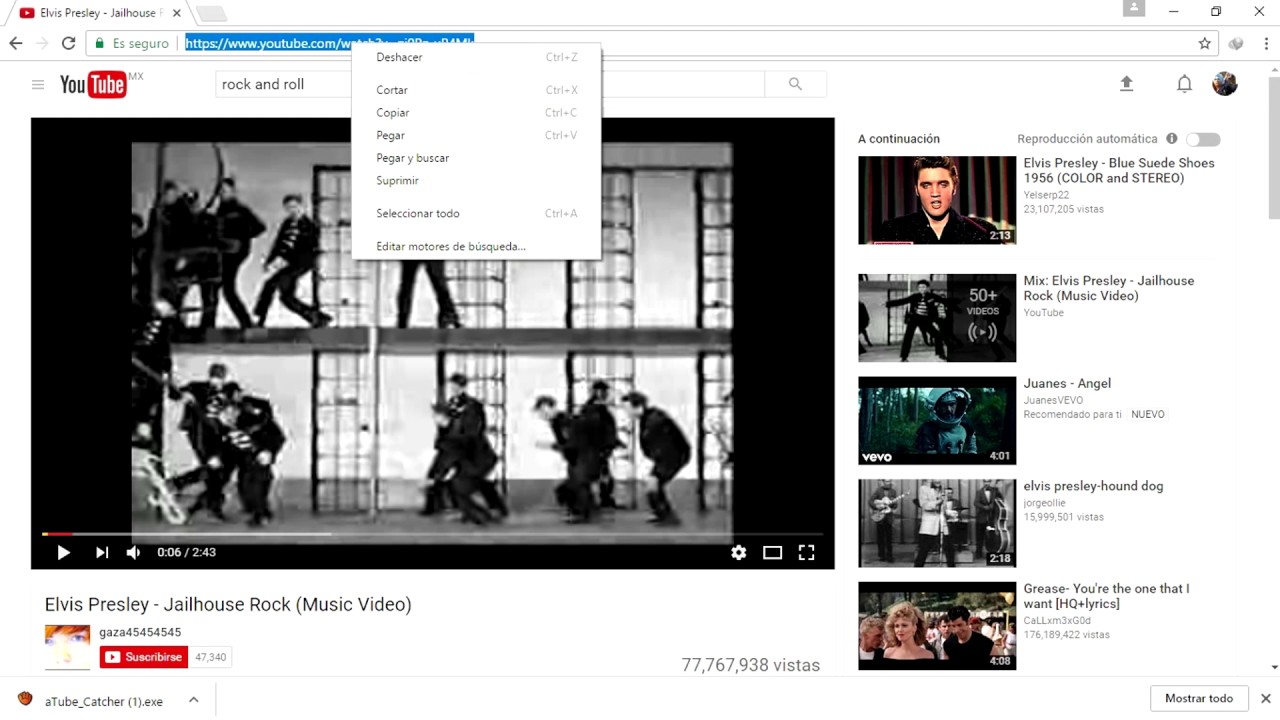Switch to theater mode
This screenshot has height=720, width=1280.
(772, 552)
